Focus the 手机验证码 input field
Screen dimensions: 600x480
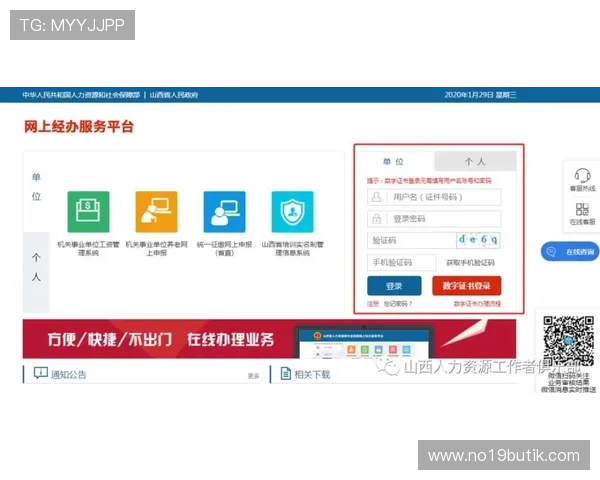[401, 262]
